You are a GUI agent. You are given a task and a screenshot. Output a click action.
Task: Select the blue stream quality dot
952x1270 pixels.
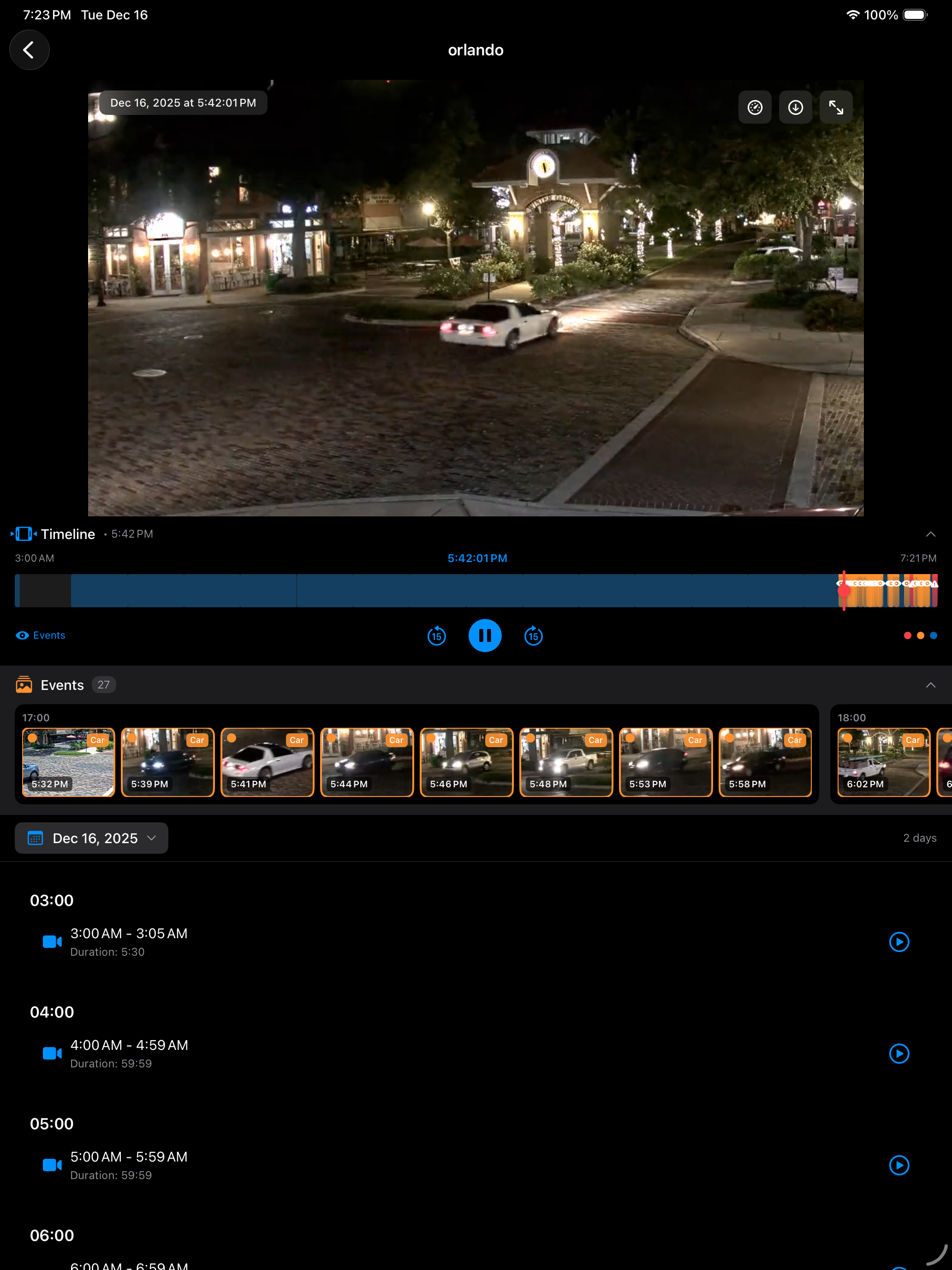click(933, 635)
